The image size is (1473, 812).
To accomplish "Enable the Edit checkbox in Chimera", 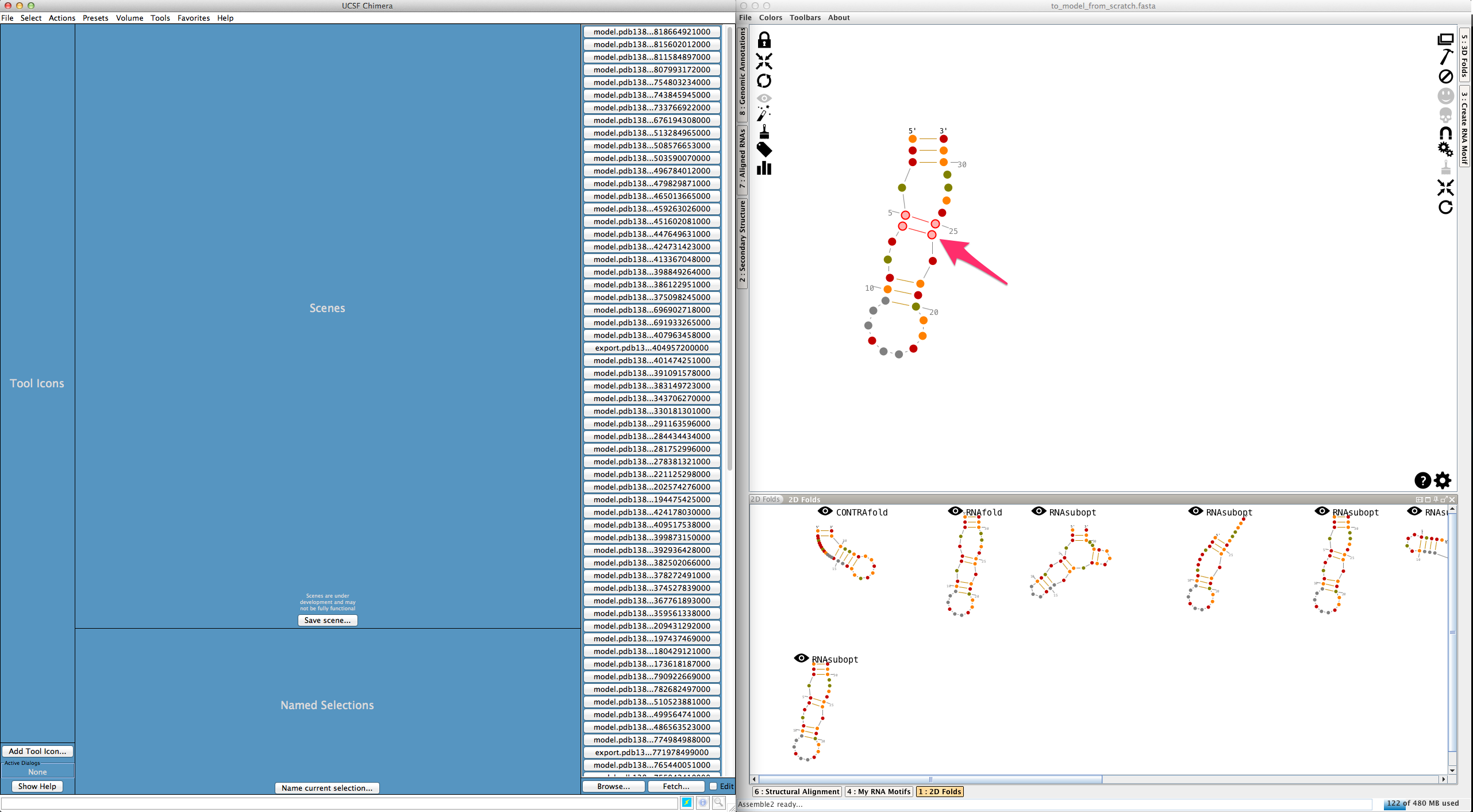I will [x=713, y=786].
